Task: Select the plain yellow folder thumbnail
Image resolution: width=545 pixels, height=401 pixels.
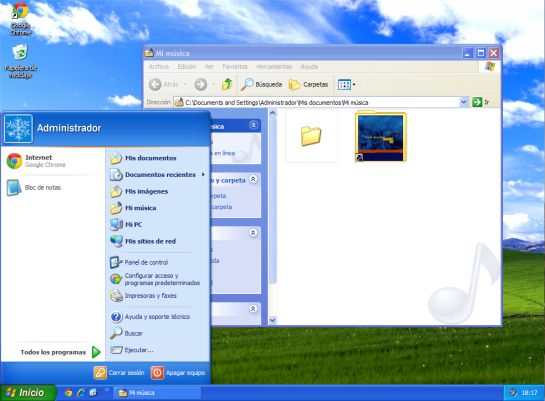Action: [x=311, y=136]
